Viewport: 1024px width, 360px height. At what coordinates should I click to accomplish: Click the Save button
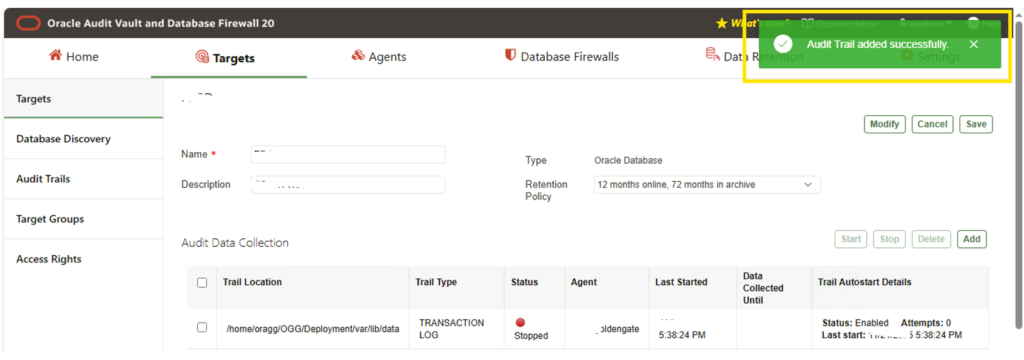click(976, 124)
